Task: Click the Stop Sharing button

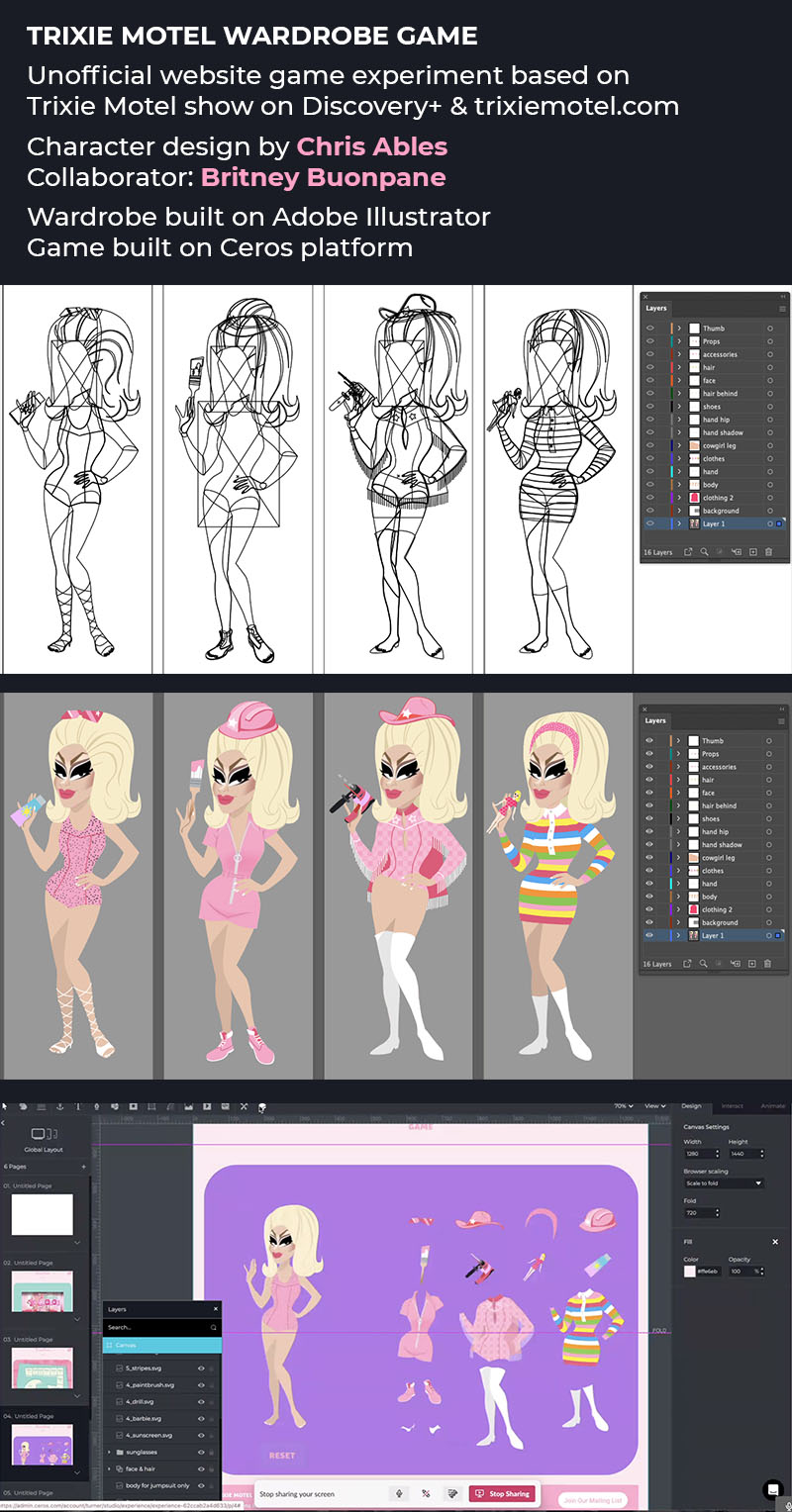Action: tap(503, 1493)
